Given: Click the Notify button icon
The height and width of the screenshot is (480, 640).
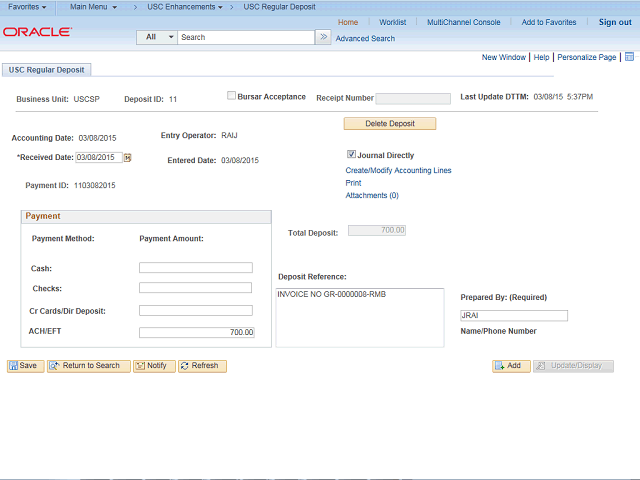Looking at the screenshot, I should [140, 366].
